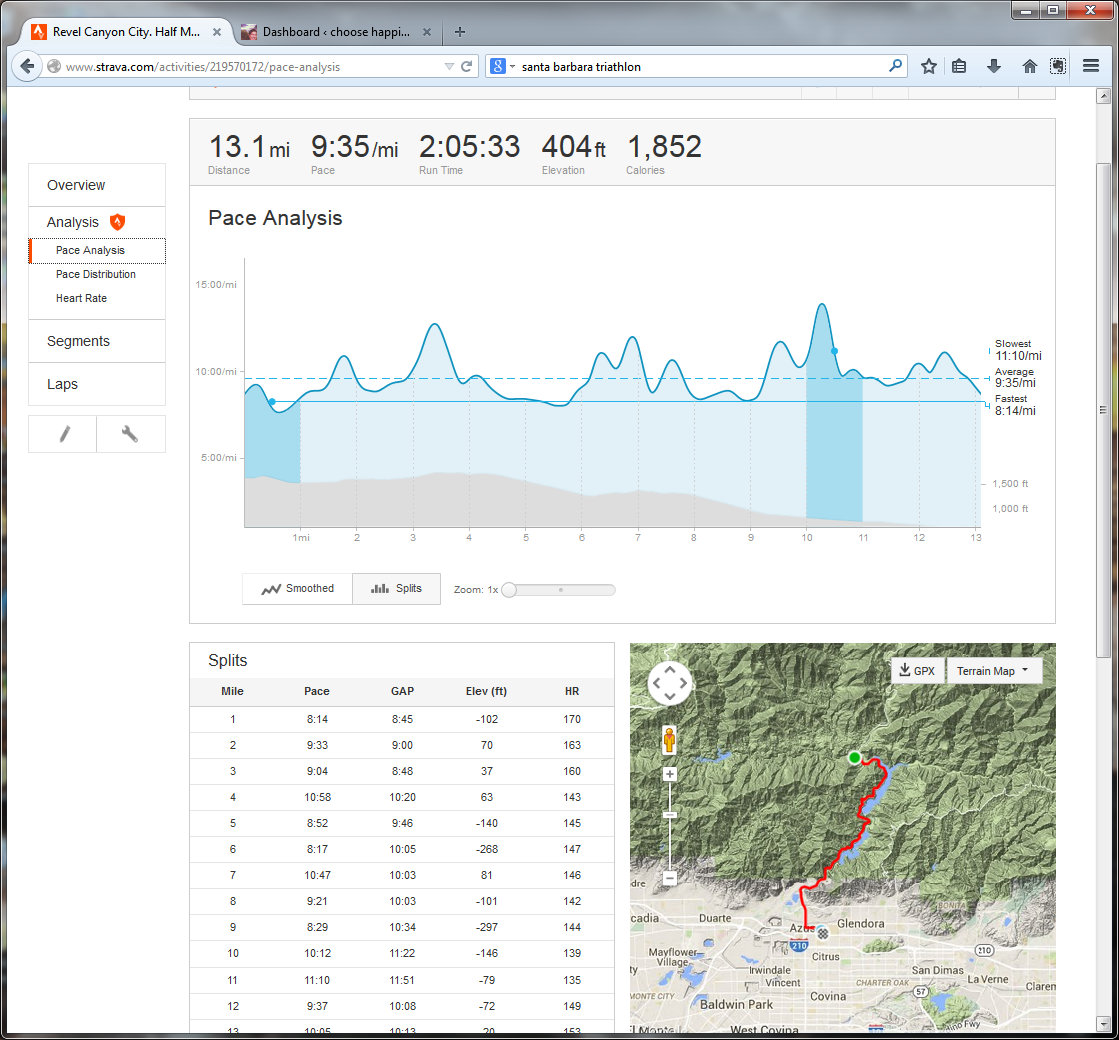Click the Firefox bookmark star icon
1119x1040 pixels.
929,67
